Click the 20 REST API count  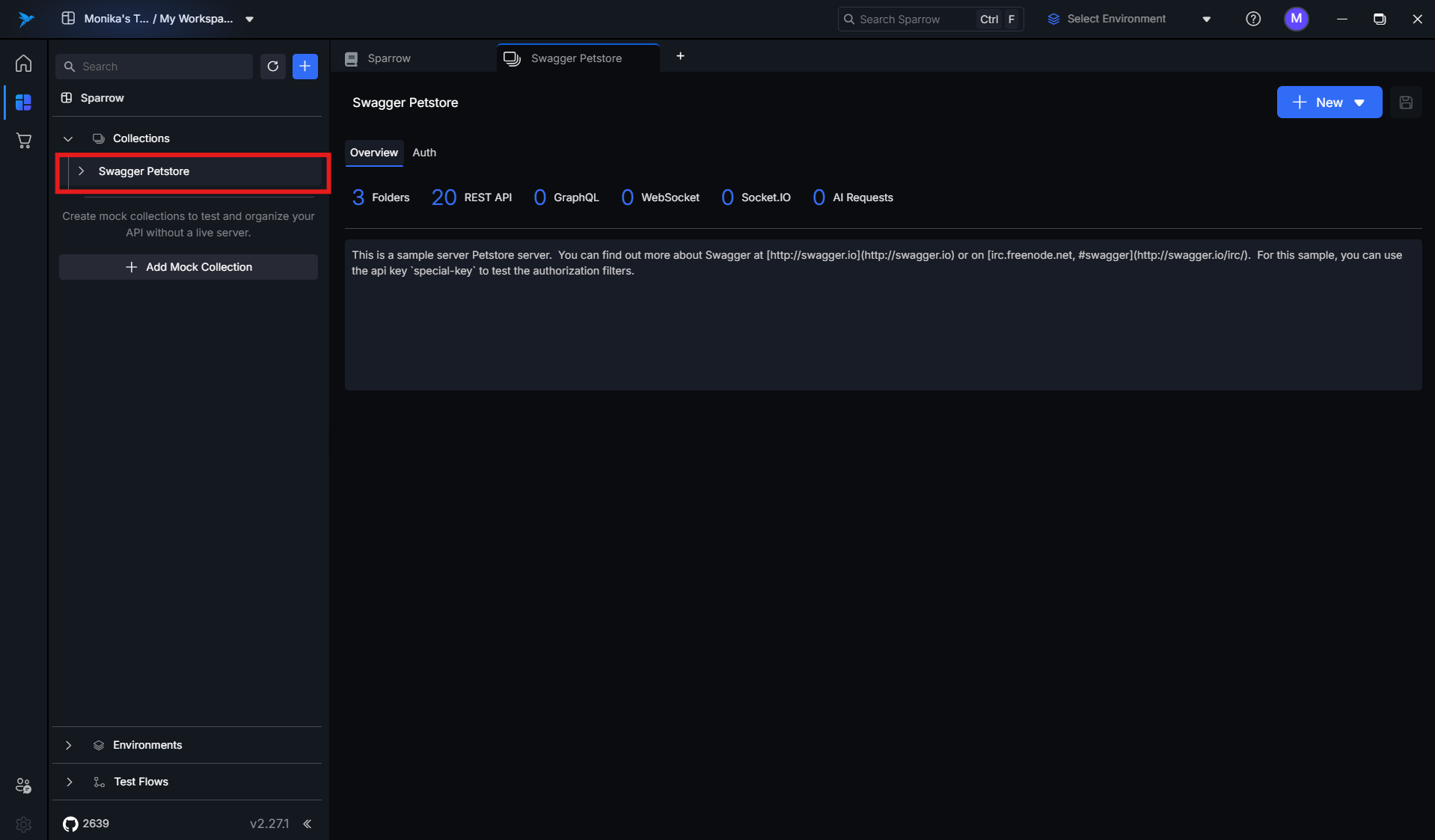[x=471, y=197]
